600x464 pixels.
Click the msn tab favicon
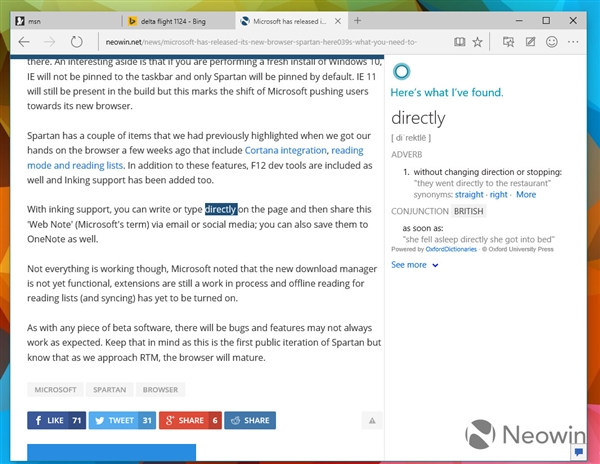coord(20,21)
